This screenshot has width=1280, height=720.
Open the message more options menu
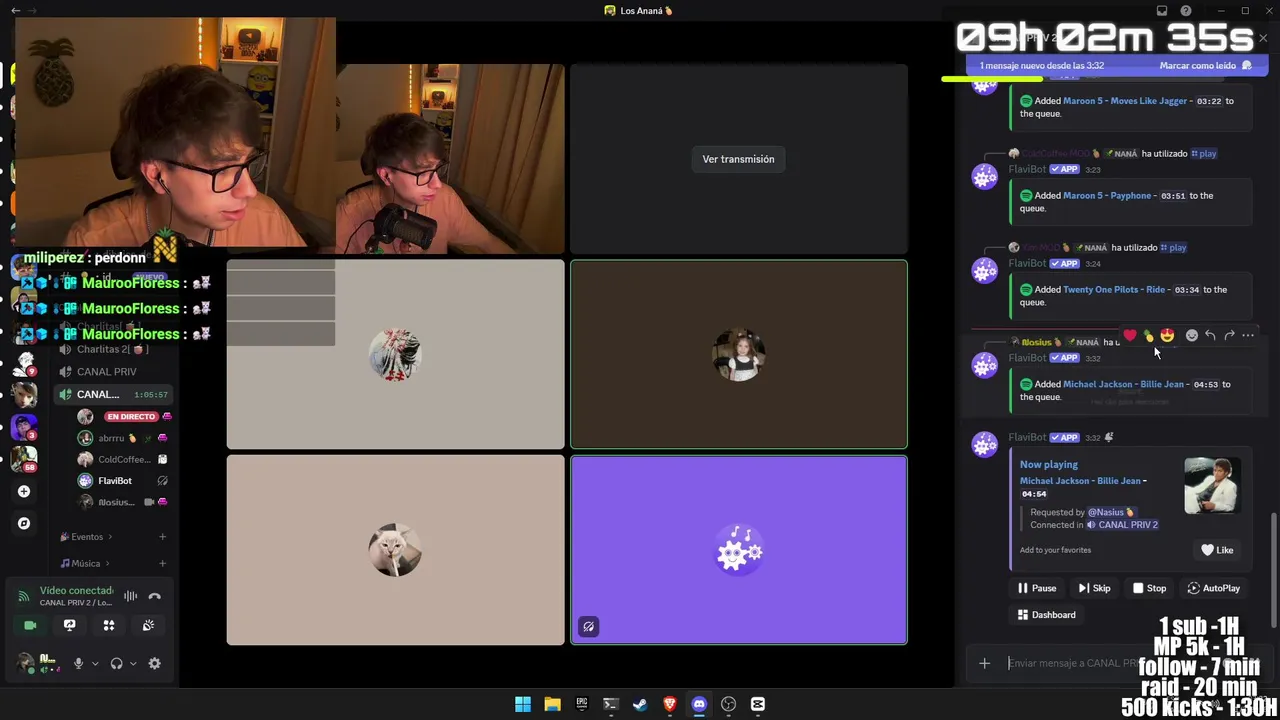1248,336
